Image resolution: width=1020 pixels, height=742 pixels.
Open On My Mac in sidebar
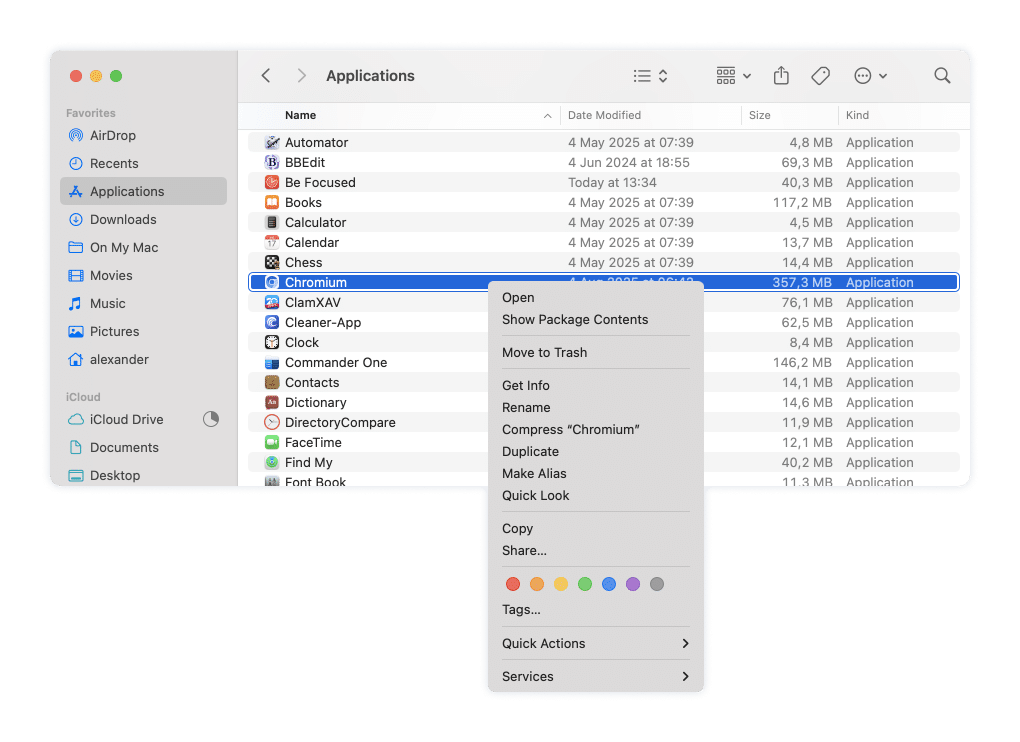point(143,247)
